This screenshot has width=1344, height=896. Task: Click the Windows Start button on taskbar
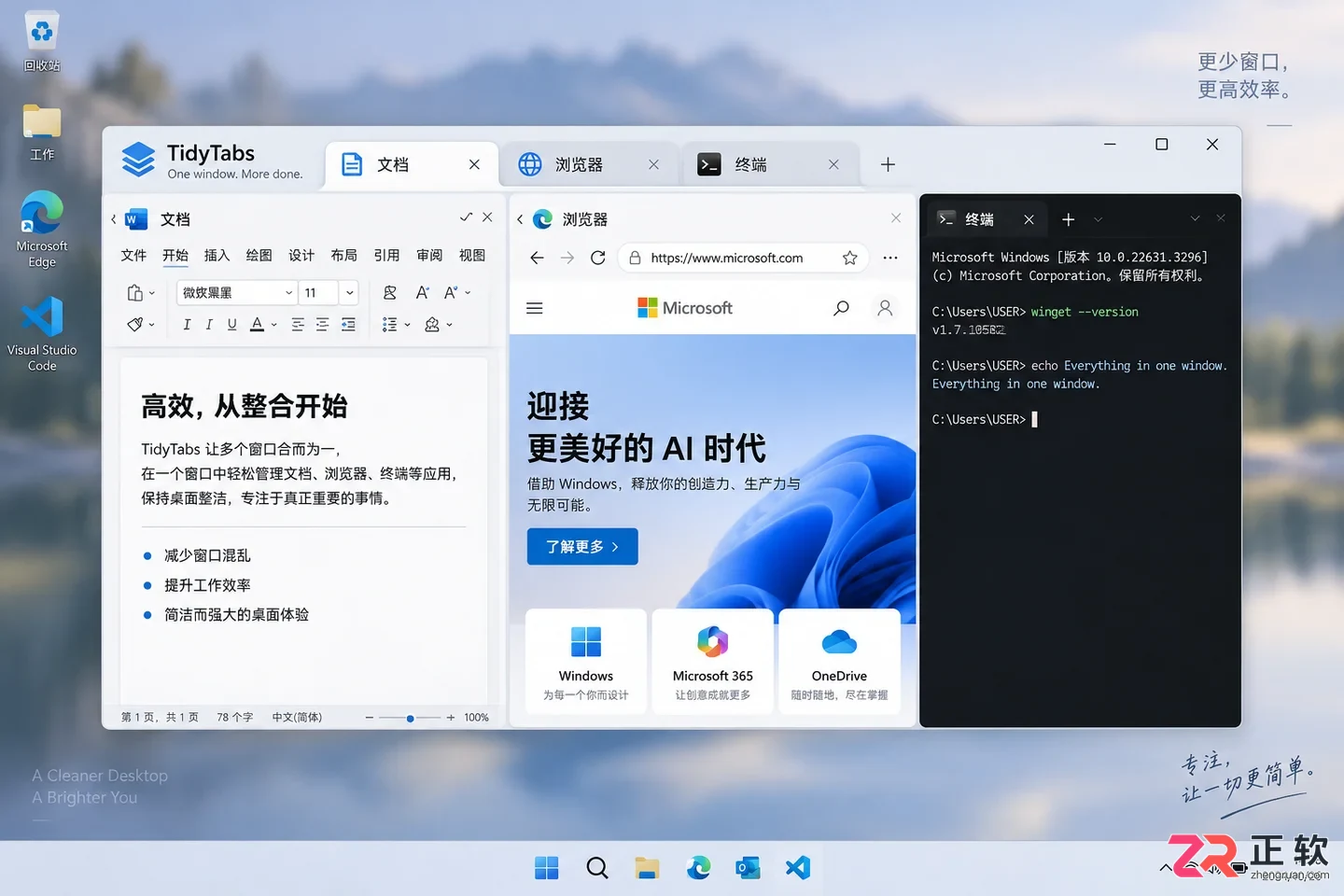point(547,868)
